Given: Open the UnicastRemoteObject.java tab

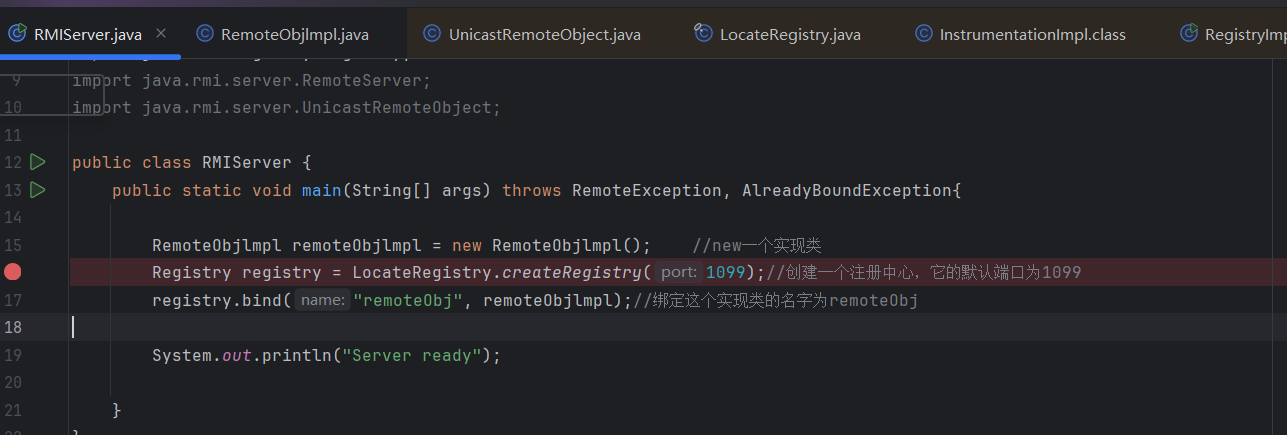Looking at the screenshot, I should tap(544, 35).
